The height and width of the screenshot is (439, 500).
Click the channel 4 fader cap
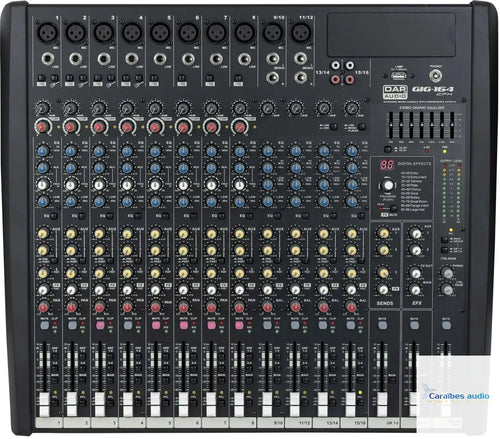click(127, 404)
